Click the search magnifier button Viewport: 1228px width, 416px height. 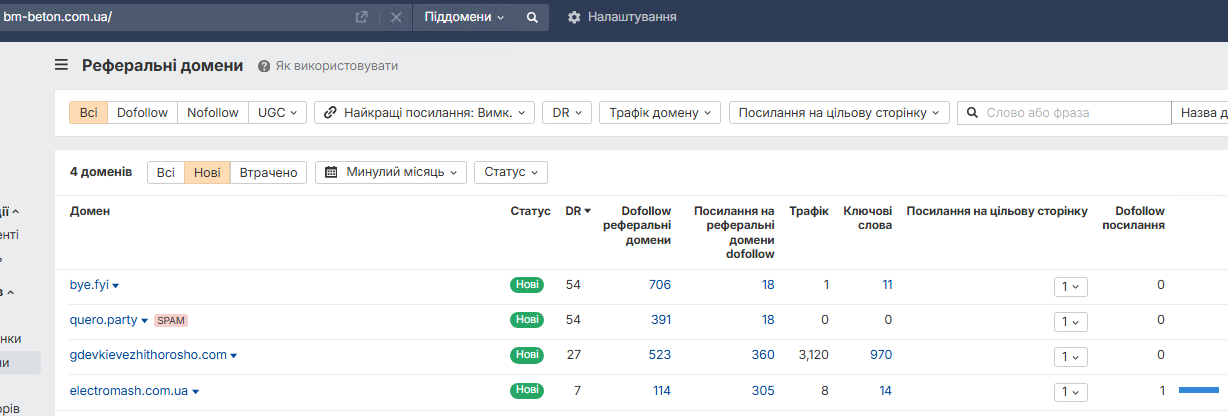pos(532,17)
